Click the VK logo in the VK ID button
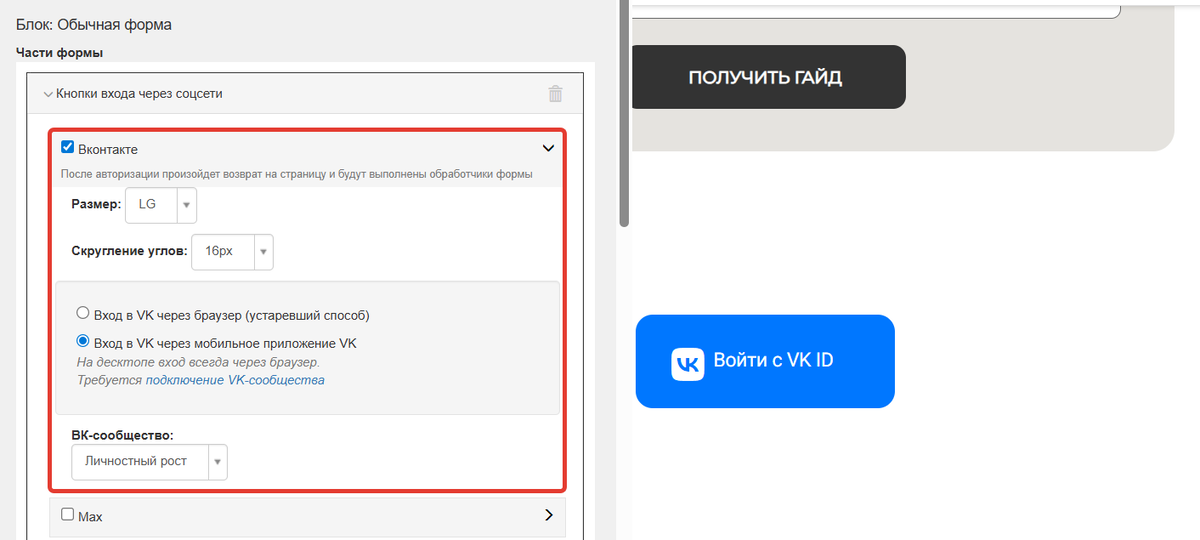 pos(687,363)
